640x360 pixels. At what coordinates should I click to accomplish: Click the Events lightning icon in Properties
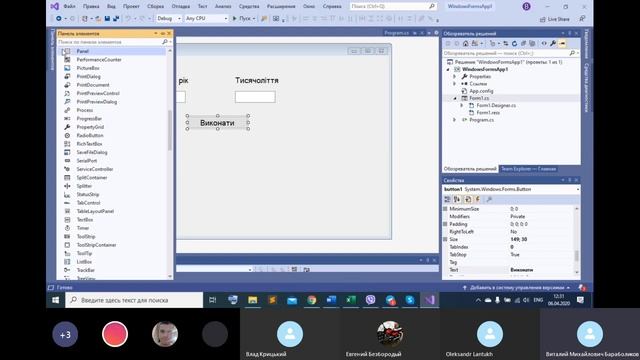(477, 199)
